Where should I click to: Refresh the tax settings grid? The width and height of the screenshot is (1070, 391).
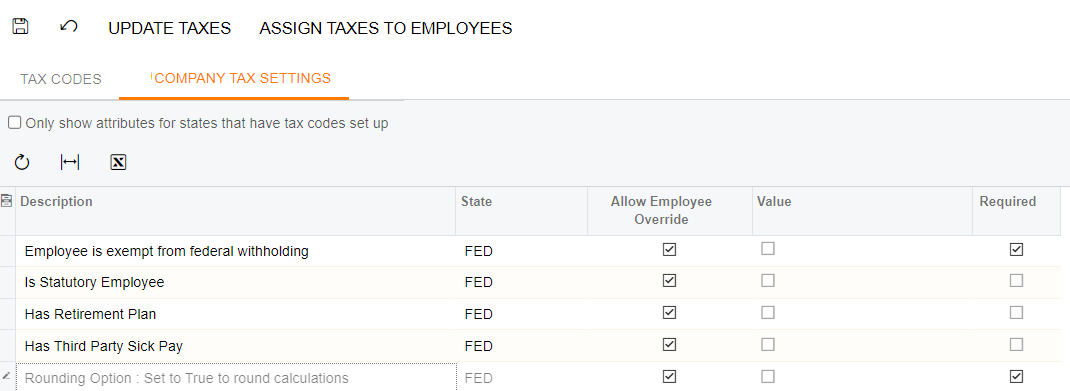(x=22, y=162)
